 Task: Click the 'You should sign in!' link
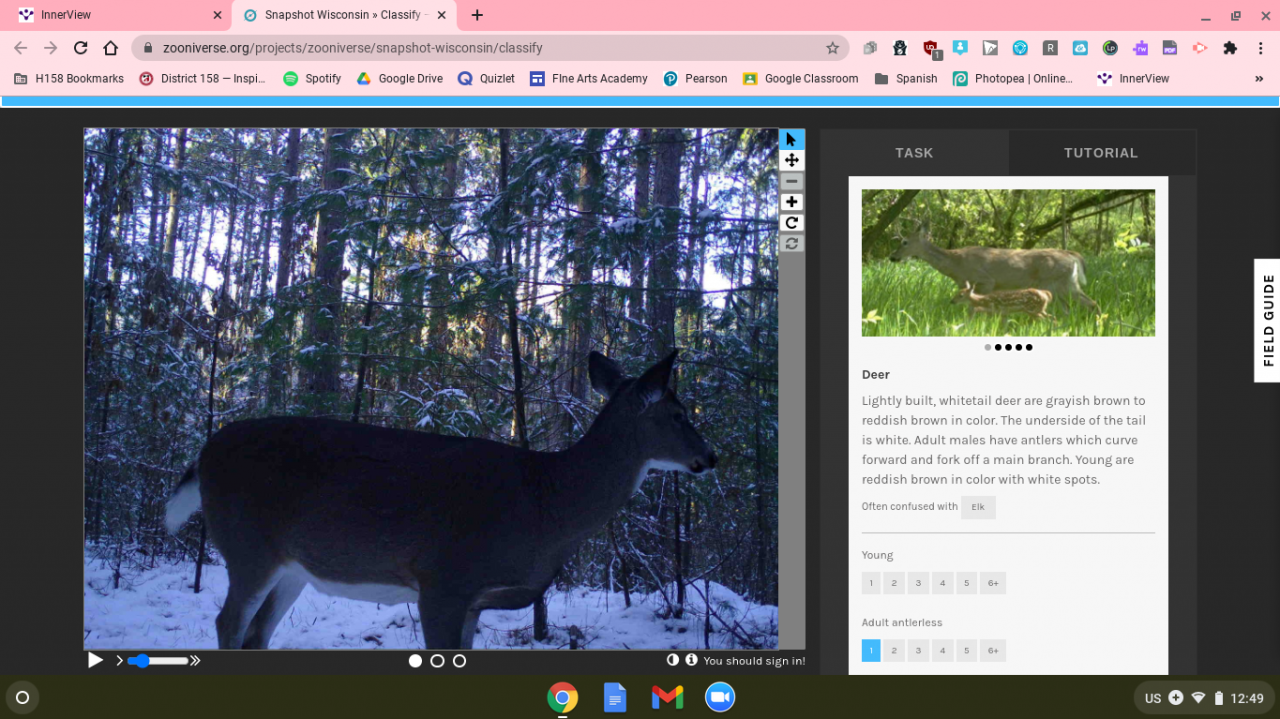(754, 661)
